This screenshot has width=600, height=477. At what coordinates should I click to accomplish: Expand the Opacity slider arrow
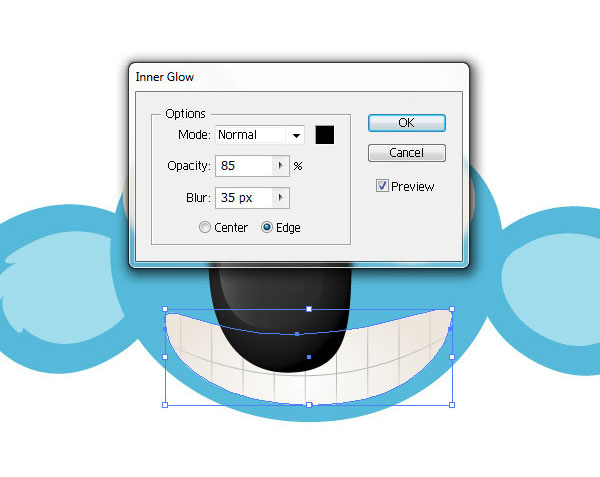point(281,166)
